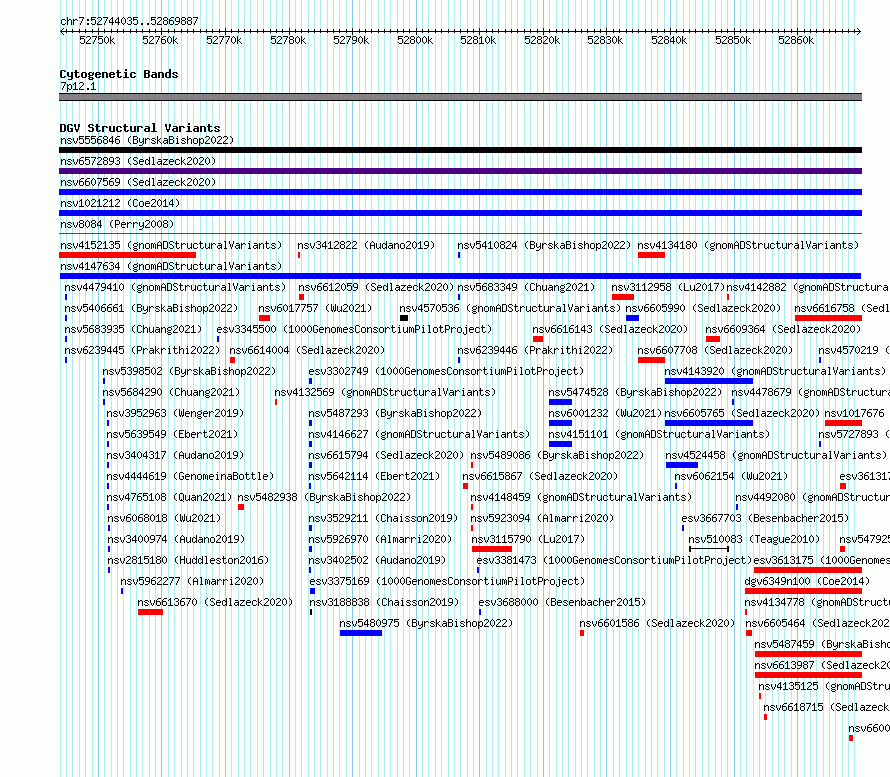The image size is (890, 777).
Task: Open the nsv6615794 (Sedlazeck2020) label
Action: pyautogui.click(x=386, y=455)
